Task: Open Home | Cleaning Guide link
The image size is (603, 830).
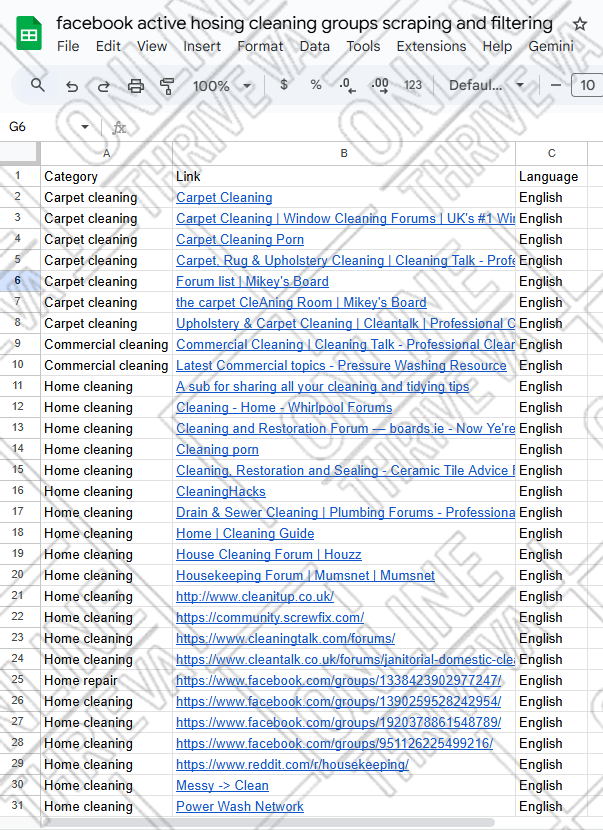Action: [245, 533]
